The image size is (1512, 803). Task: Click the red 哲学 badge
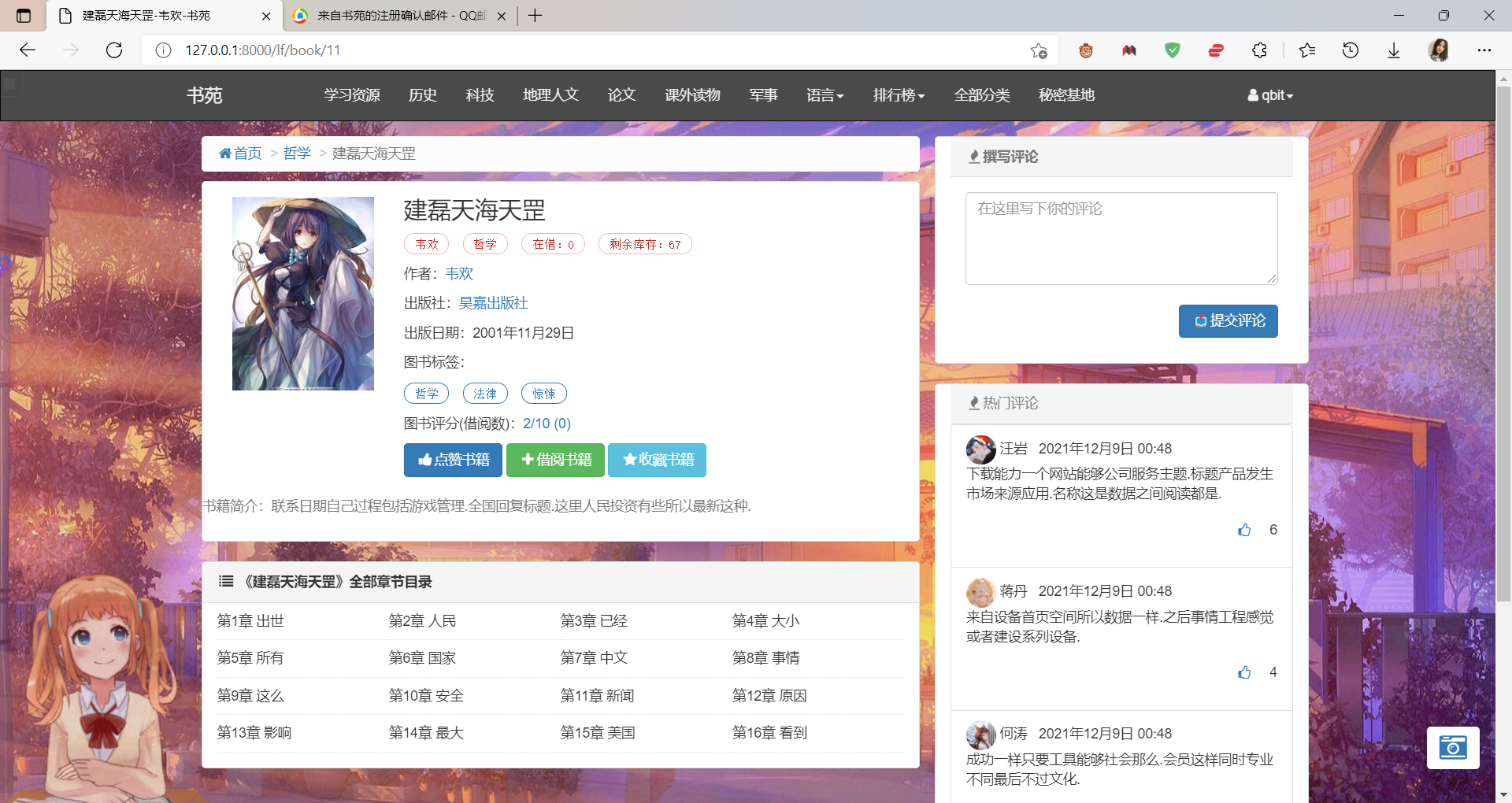[485, 244]
